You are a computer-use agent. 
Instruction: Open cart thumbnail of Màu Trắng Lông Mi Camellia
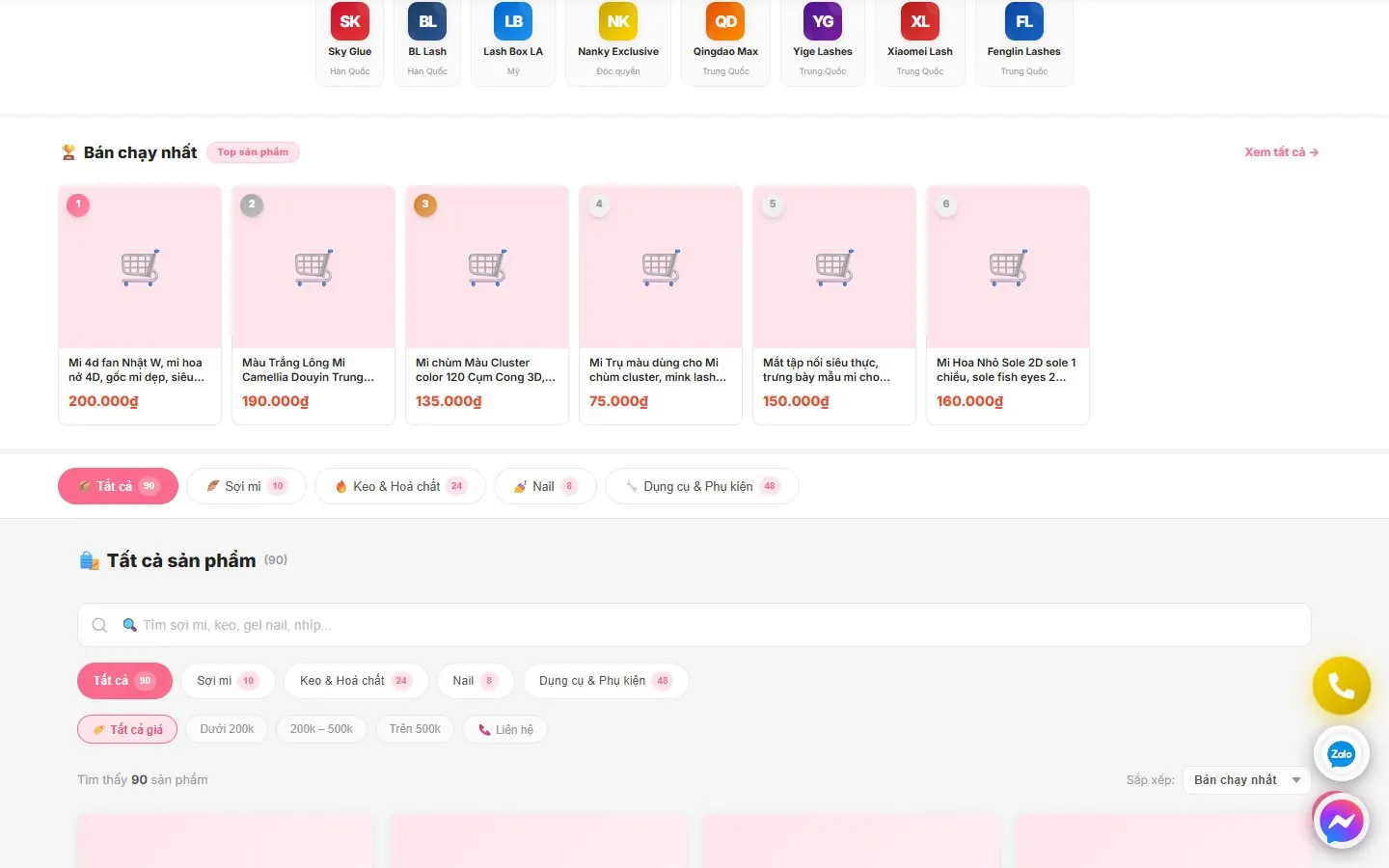pyautogui.click(x=313, y=267)
